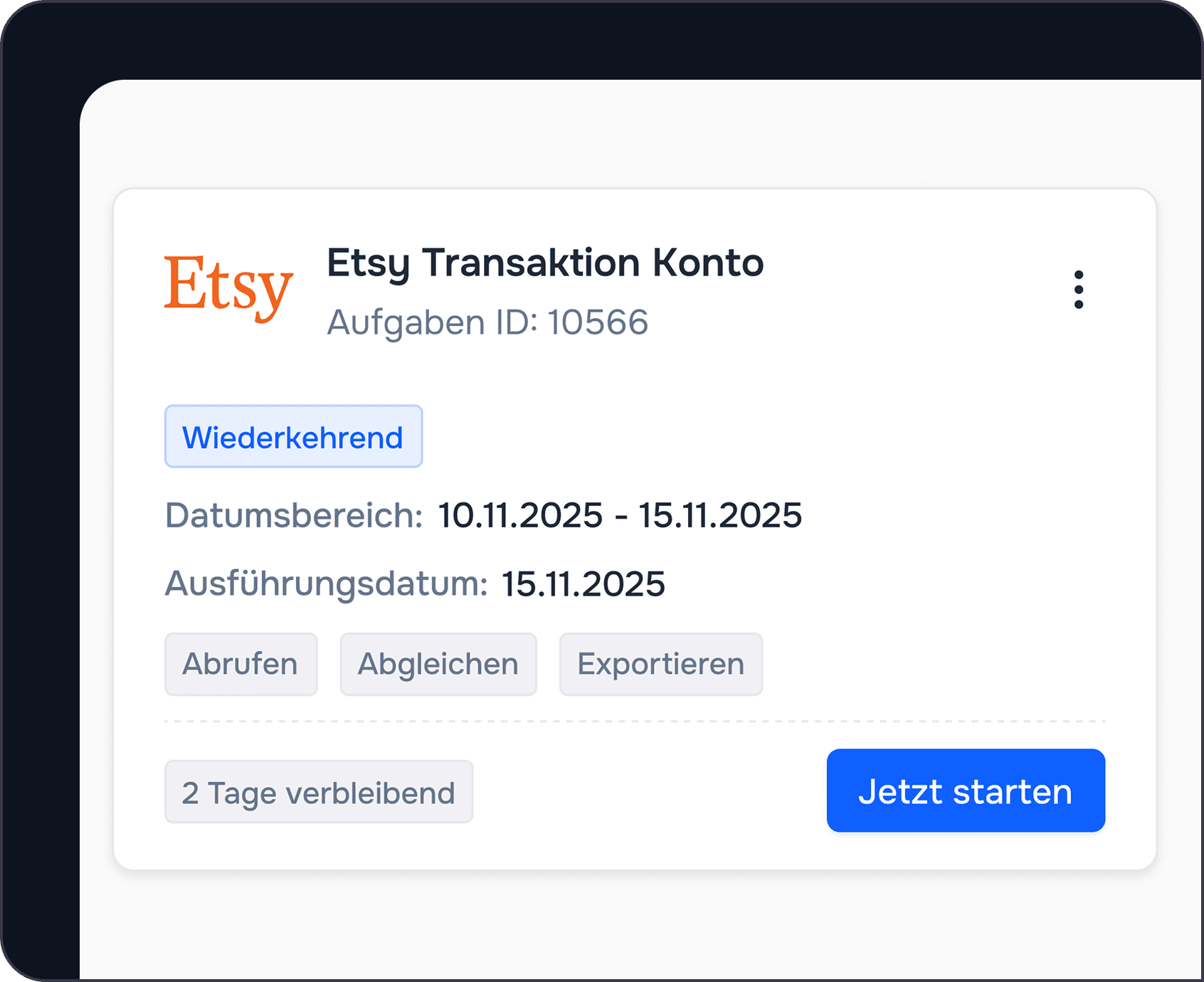Expand the card options via kebab menu
Viewport: 1204px width, 982px height.
click(1079, 288)
